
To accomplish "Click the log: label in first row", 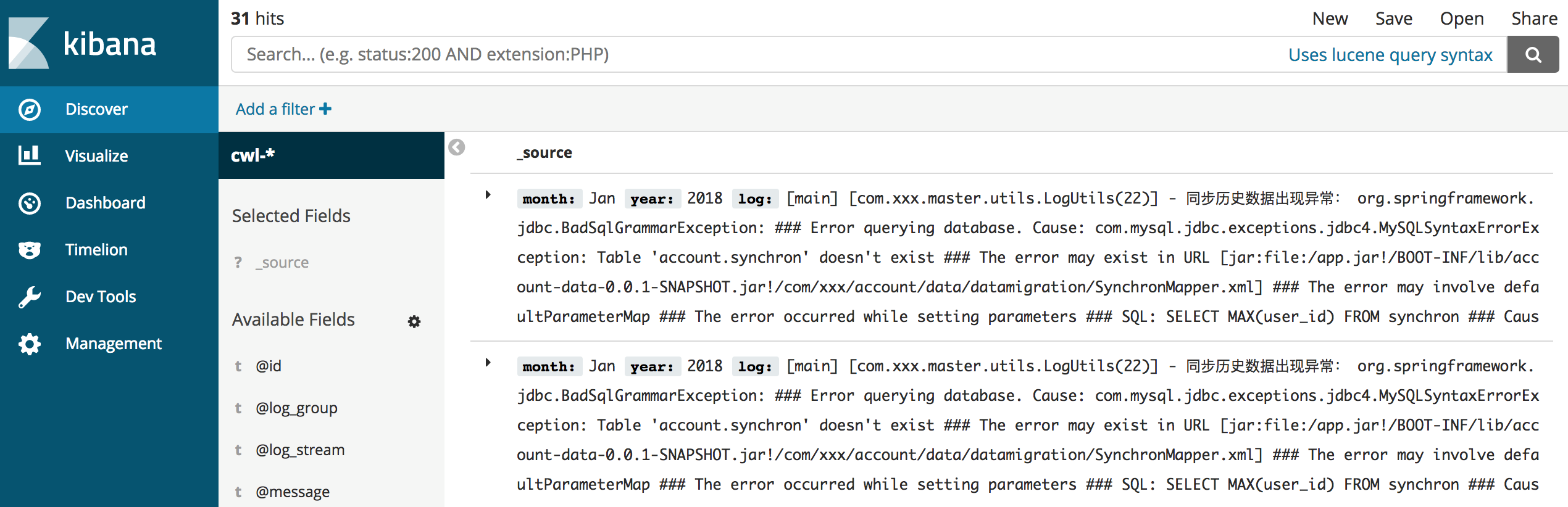I will (756, 199).
